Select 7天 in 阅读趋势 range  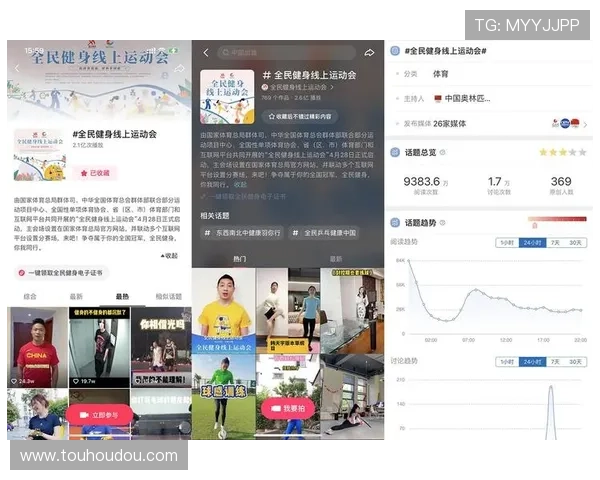[555, 243]
